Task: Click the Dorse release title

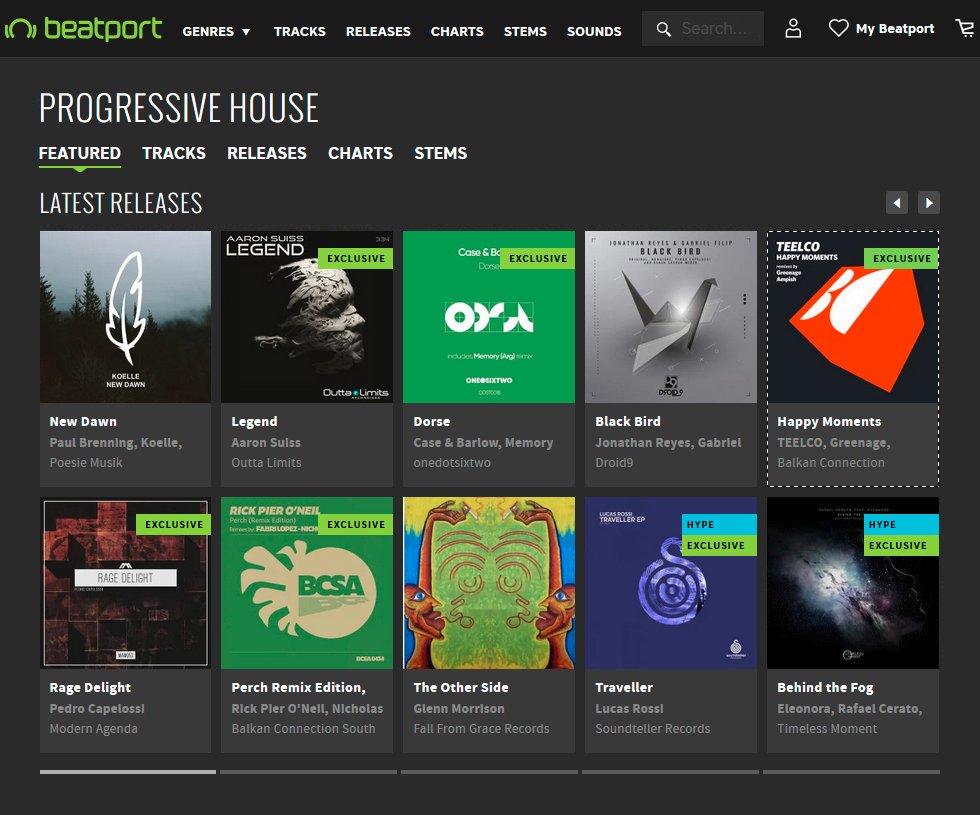Action: (x=432, y=422)
